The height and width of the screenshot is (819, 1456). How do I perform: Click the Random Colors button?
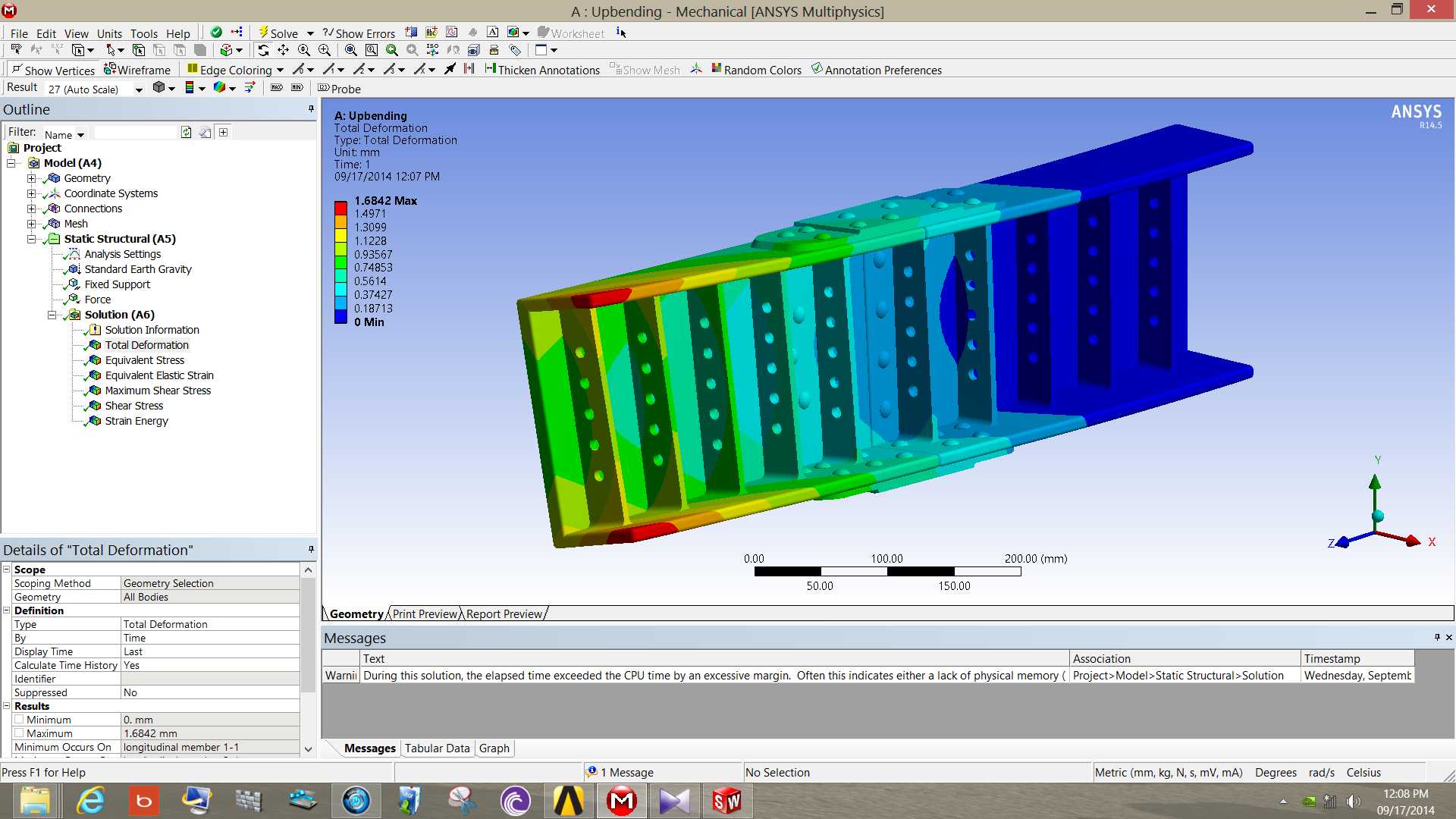tap(756, 70)
